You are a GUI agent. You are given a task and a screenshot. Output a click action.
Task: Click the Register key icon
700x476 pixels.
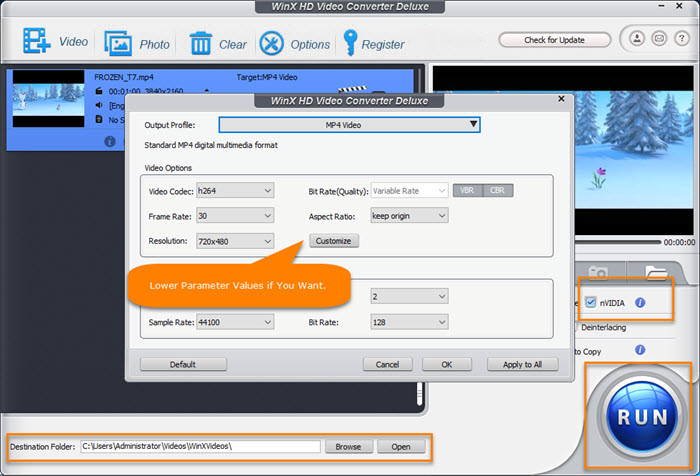350,42
